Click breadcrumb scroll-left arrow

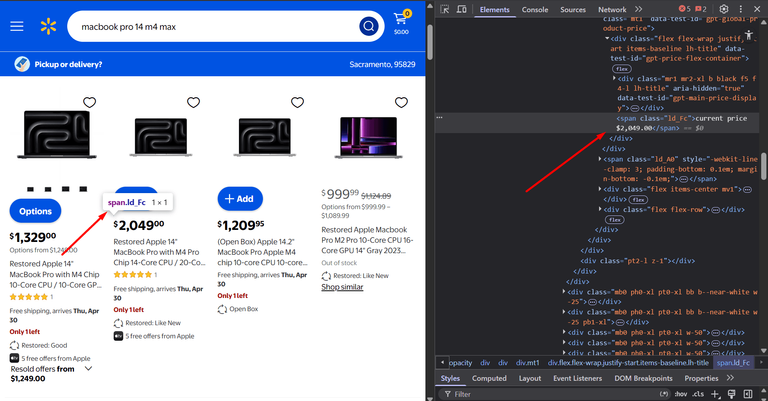pyautogui.click(x=442, y=362)
